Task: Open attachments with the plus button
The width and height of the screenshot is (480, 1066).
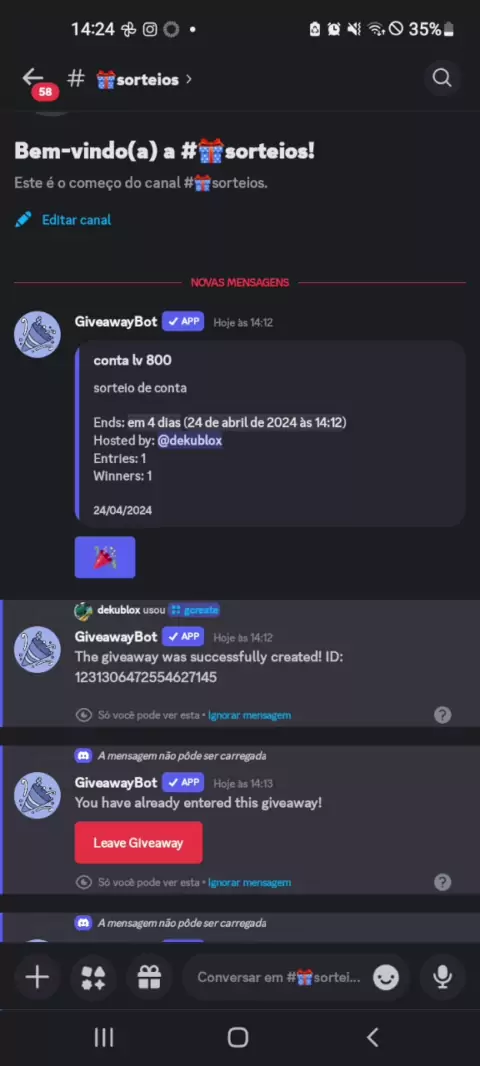Action: [37, 978]
